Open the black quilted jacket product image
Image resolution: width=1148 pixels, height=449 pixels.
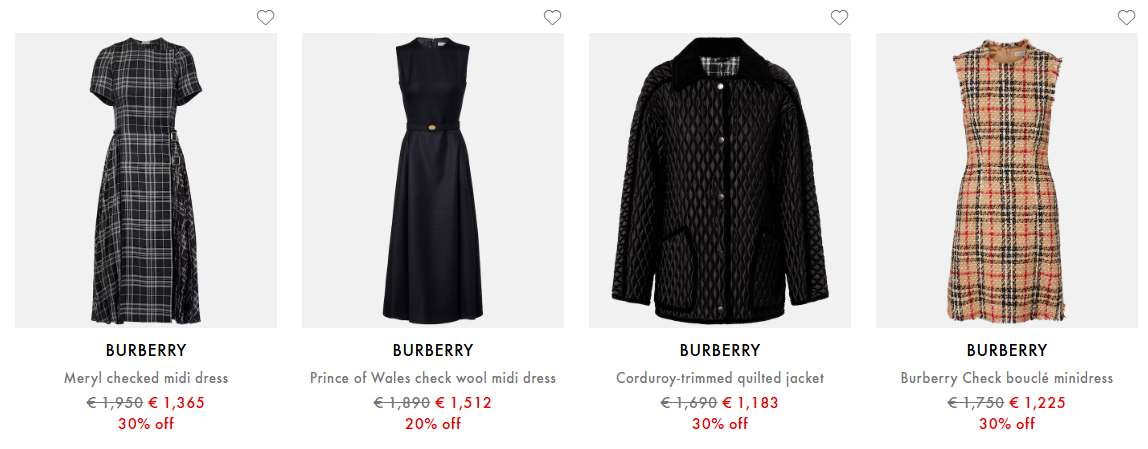720,180
